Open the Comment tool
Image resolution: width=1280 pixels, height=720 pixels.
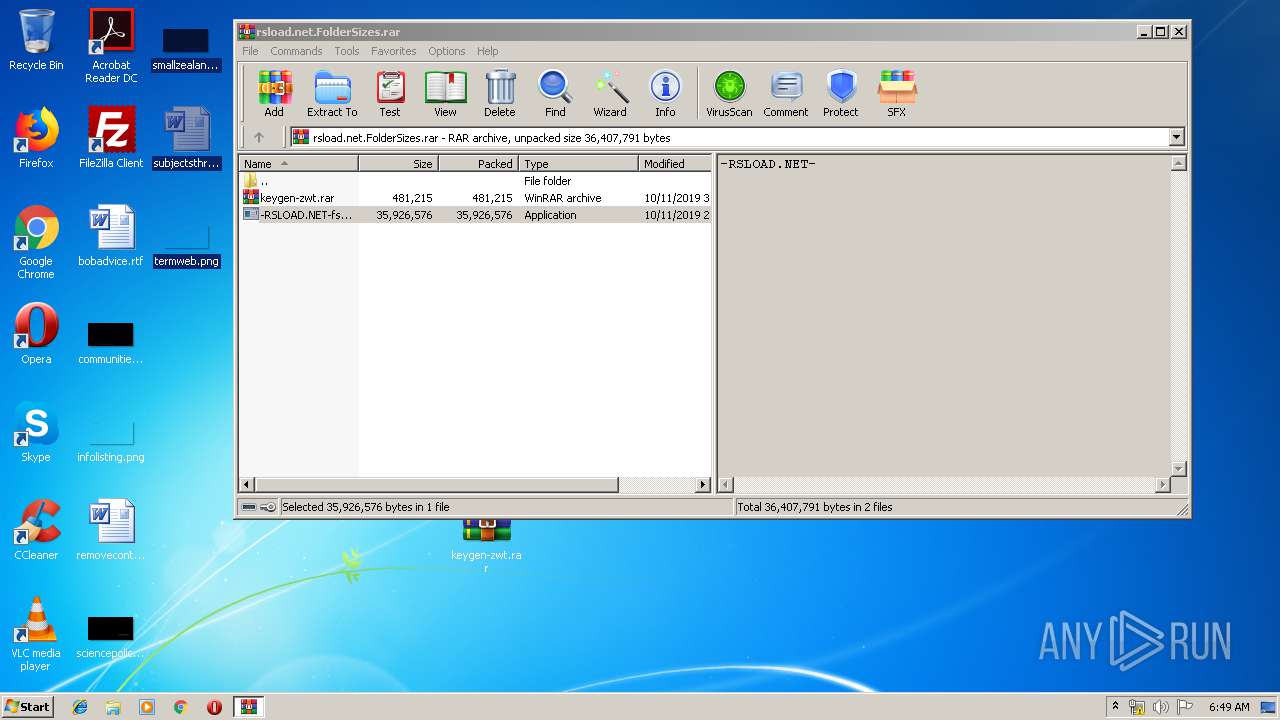coord(786,94)
